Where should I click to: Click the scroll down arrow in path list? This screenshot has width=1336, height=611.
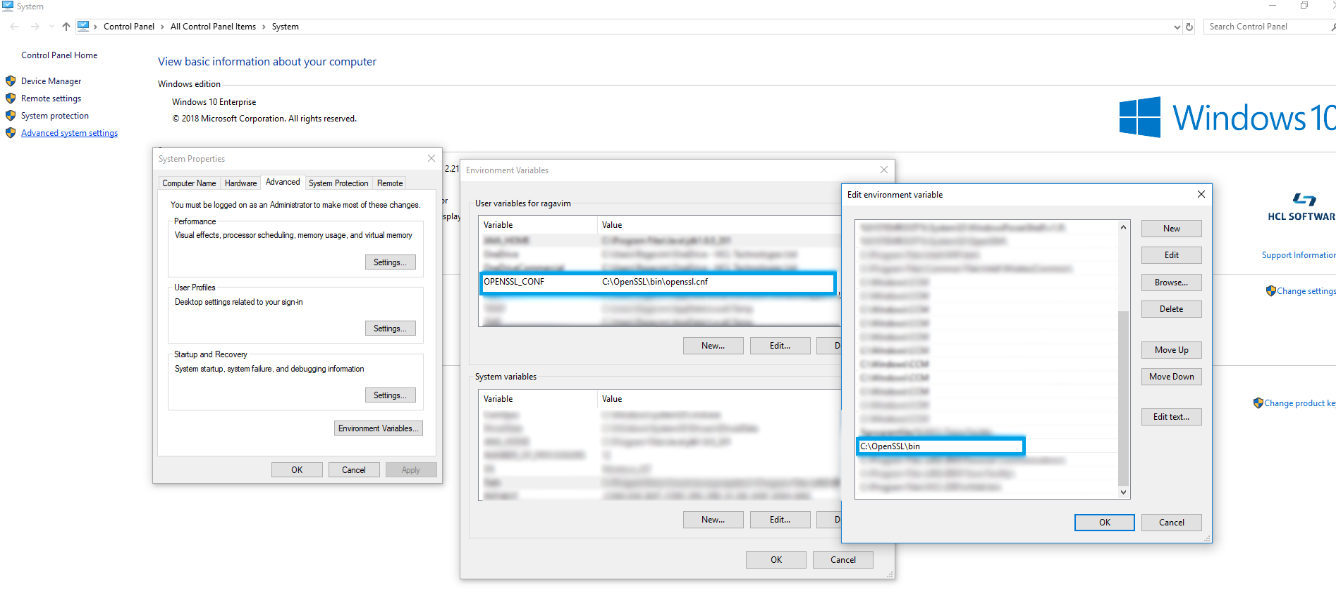pyautogui.click(x=1123, y=492)
